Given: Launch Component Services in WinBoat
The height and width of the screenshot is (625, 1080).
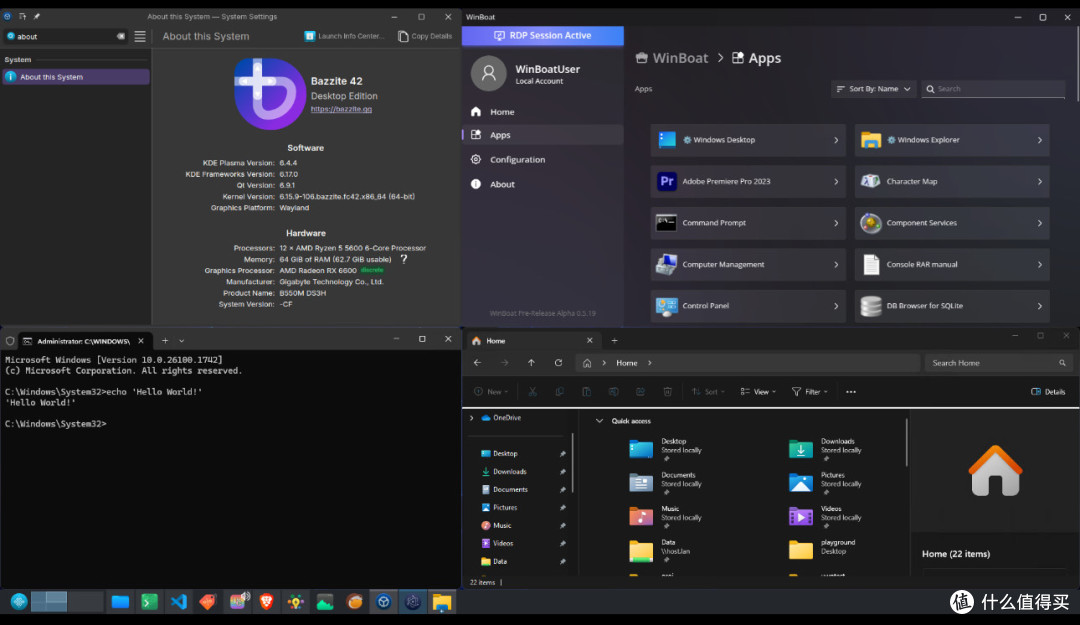Looking at the screenshot, I should click(x=952, y=223).
